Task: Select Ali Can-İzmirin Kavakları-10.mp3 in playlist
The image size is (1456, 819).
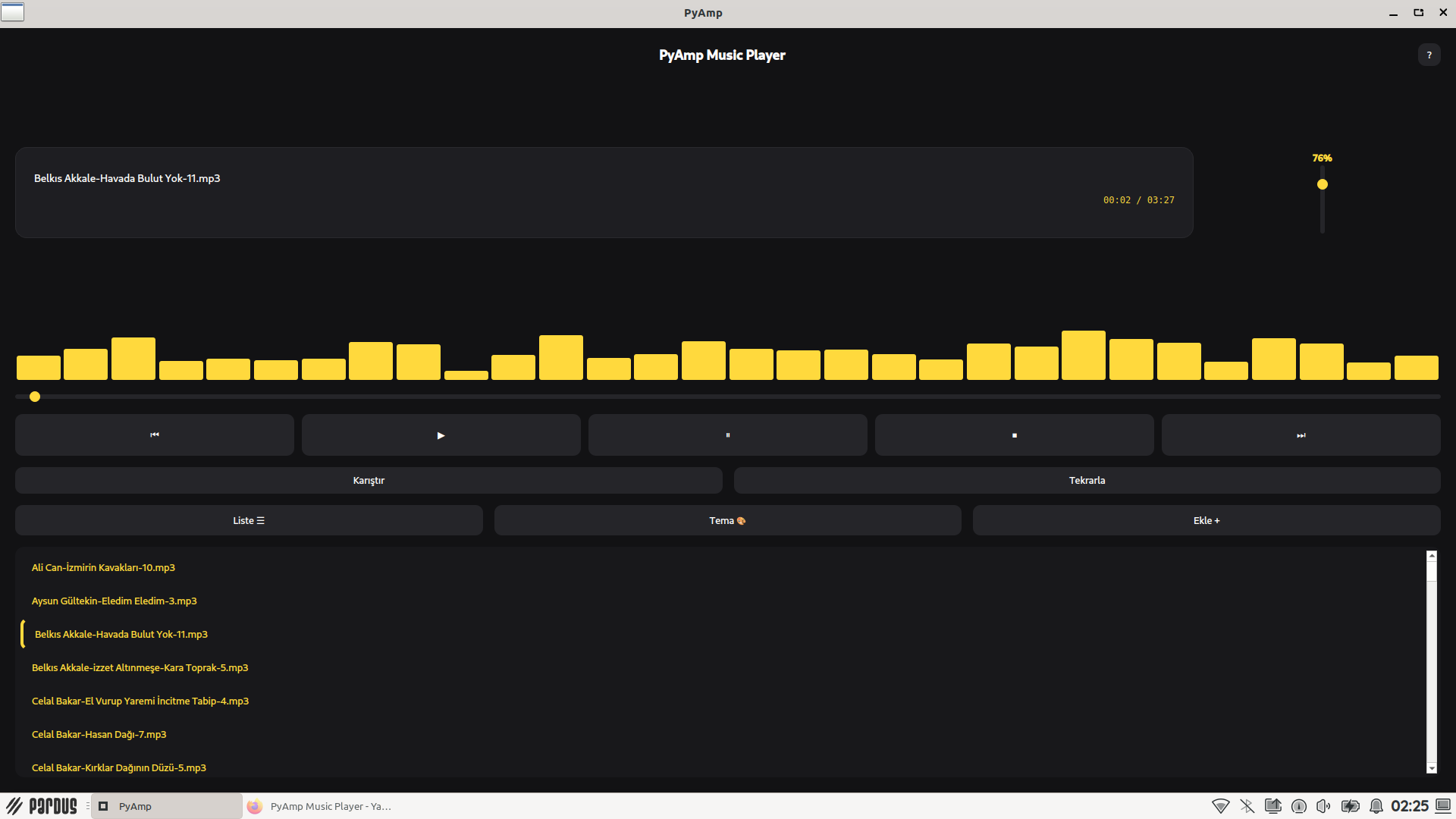Action: click(103, 567)
